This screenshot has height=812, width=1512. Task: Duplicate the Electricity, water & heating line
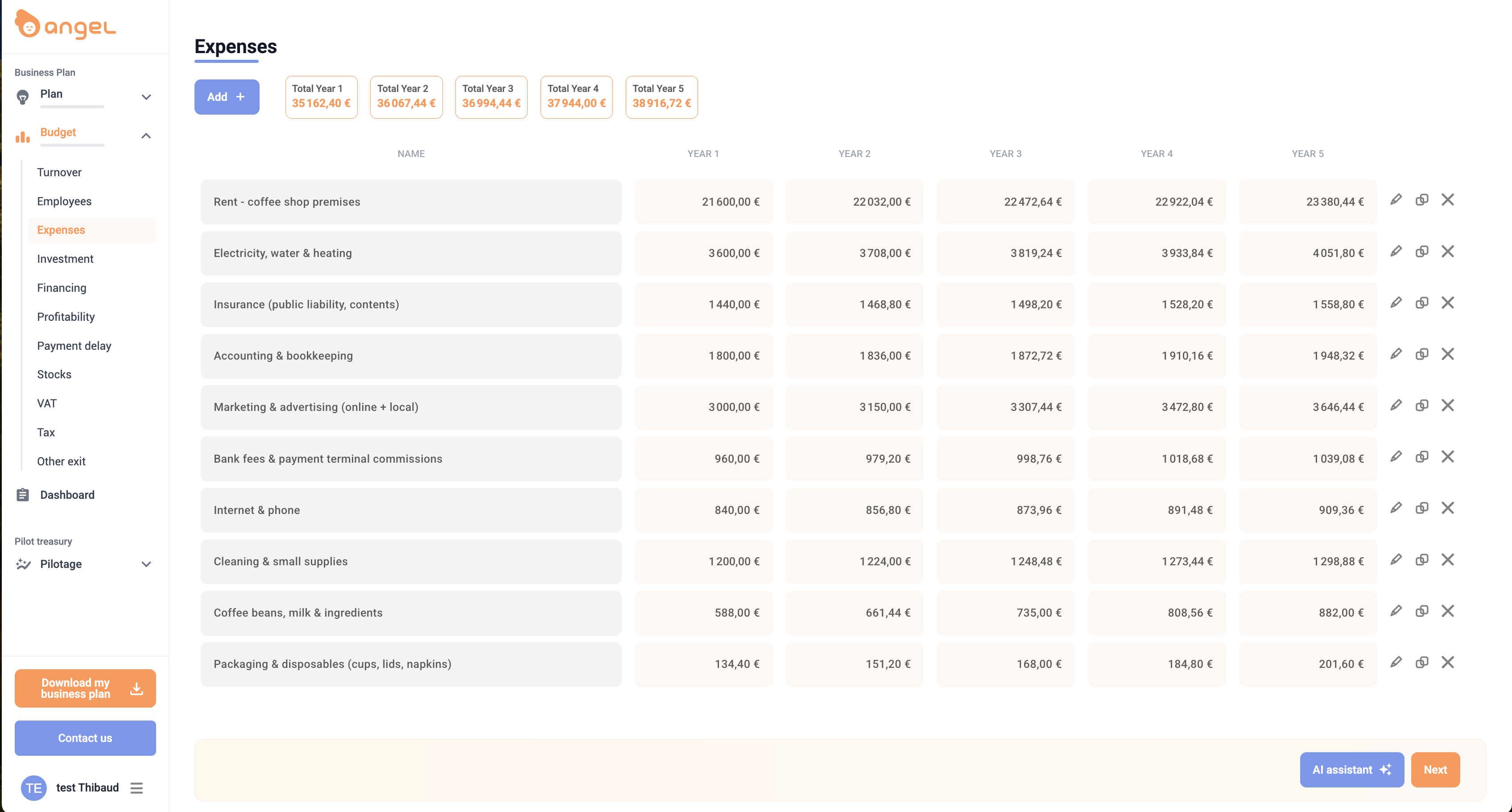1422,251
